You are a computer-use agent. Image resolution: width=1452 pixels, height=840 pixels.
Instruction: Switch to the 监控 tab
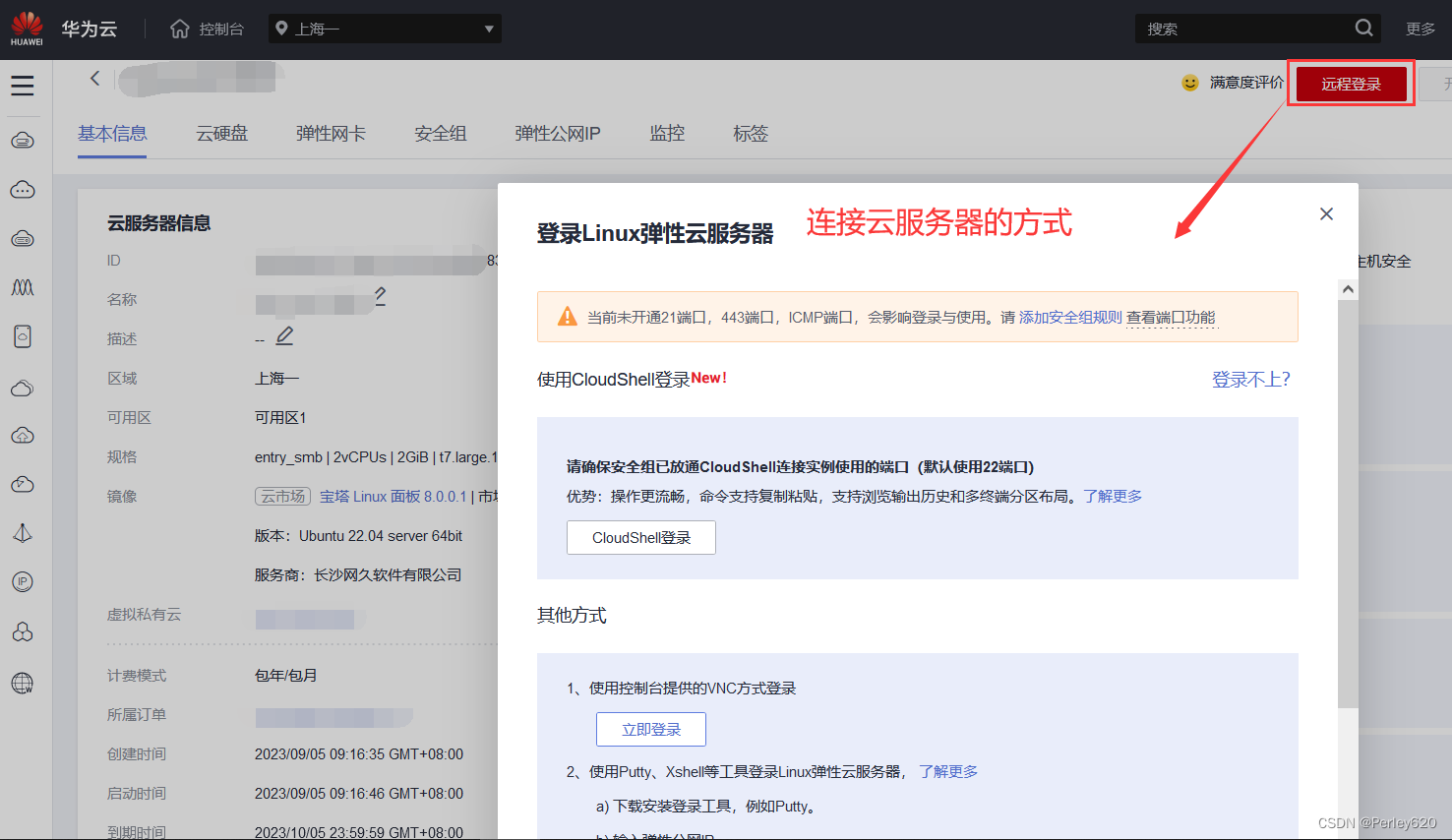667,134
